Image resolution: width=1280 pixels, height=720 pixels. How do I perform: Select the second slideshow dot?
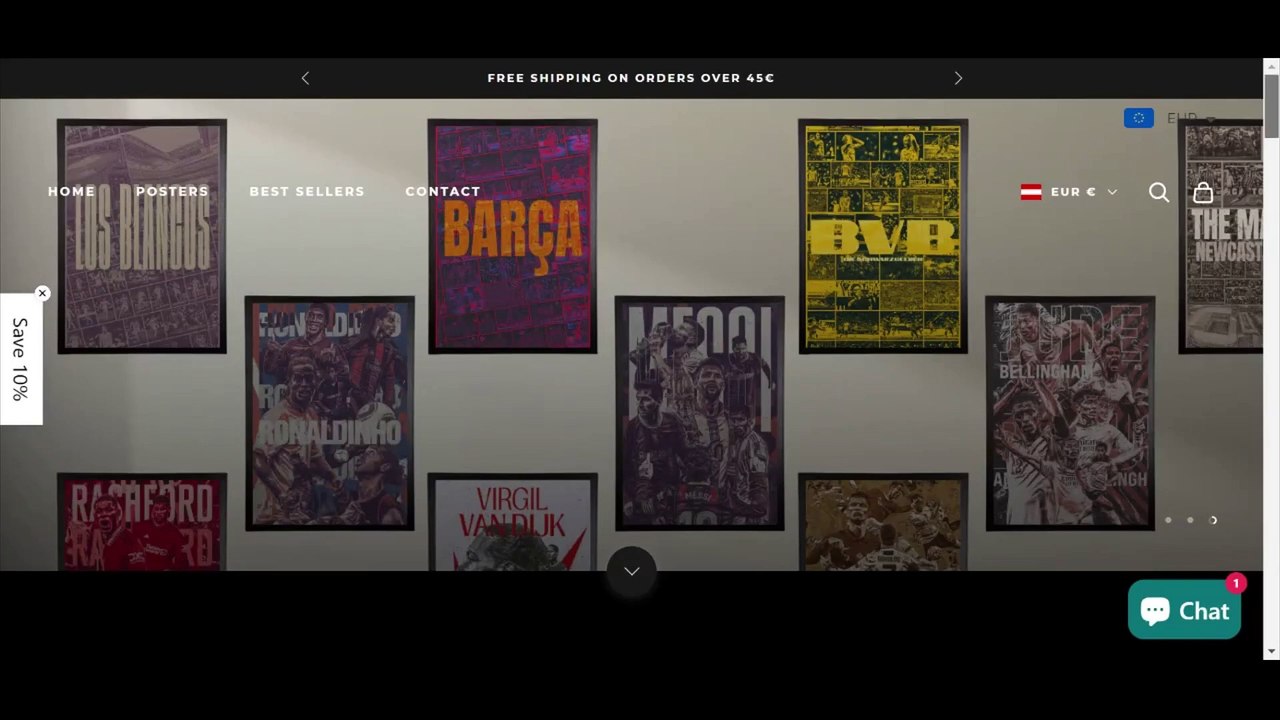tap(1190, 520)
